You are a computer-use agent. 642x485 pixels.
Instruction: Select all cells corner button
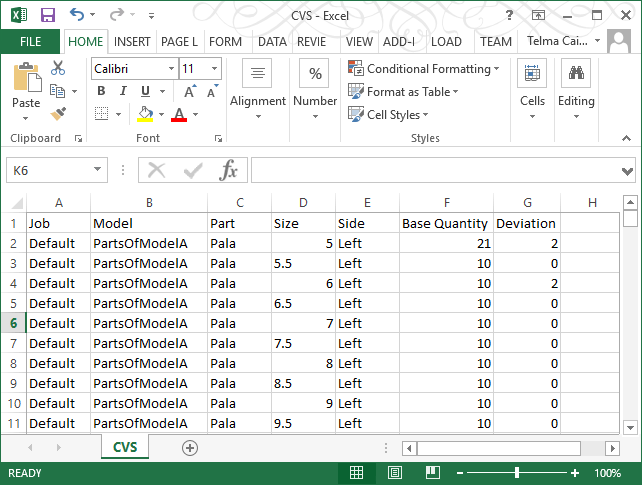click(x=14, y=203)
